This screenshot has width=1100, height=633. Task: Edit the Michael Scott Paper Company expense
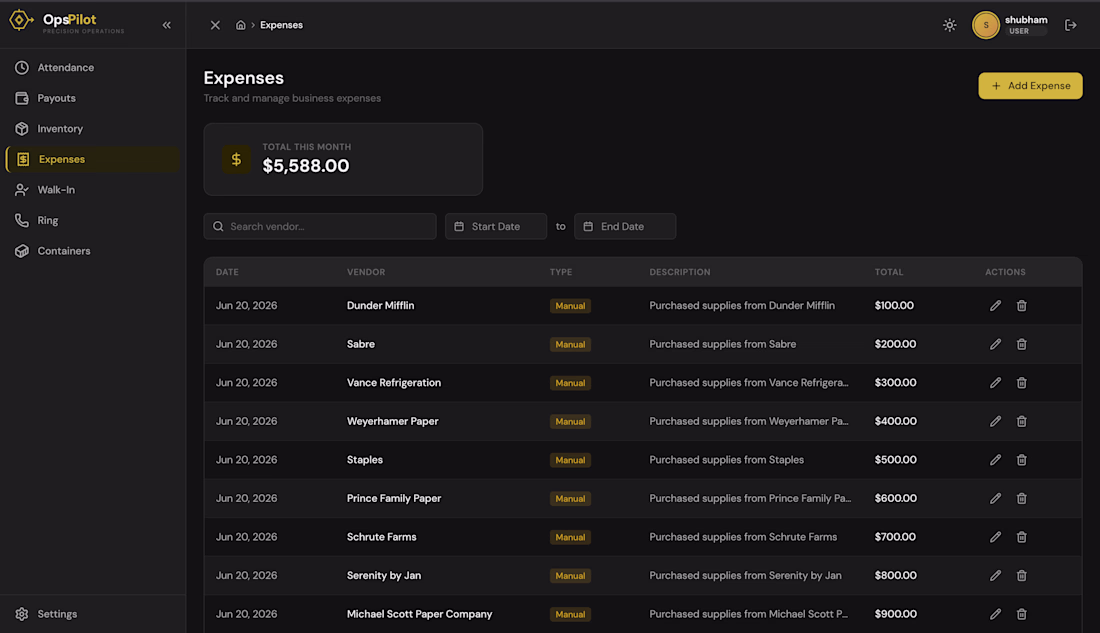pyautogui.click(x=995, y=614)
